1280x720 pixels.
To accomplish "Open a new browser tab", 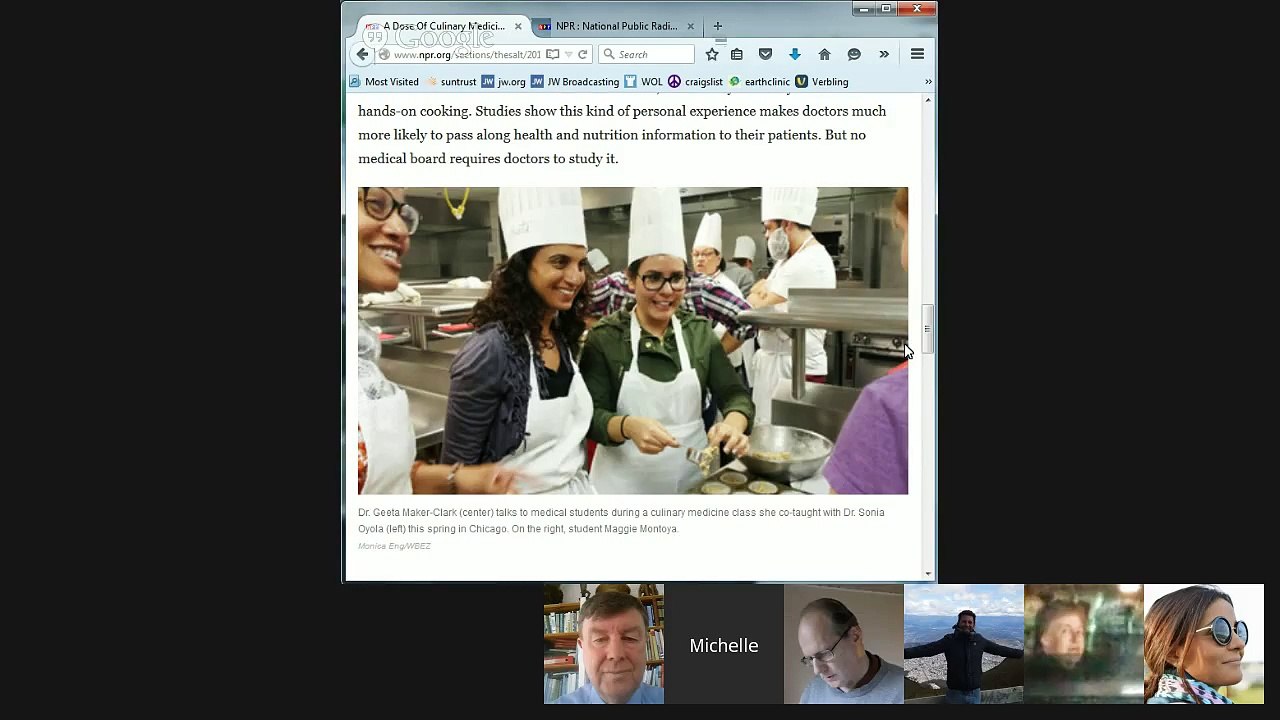I will 717,26.
